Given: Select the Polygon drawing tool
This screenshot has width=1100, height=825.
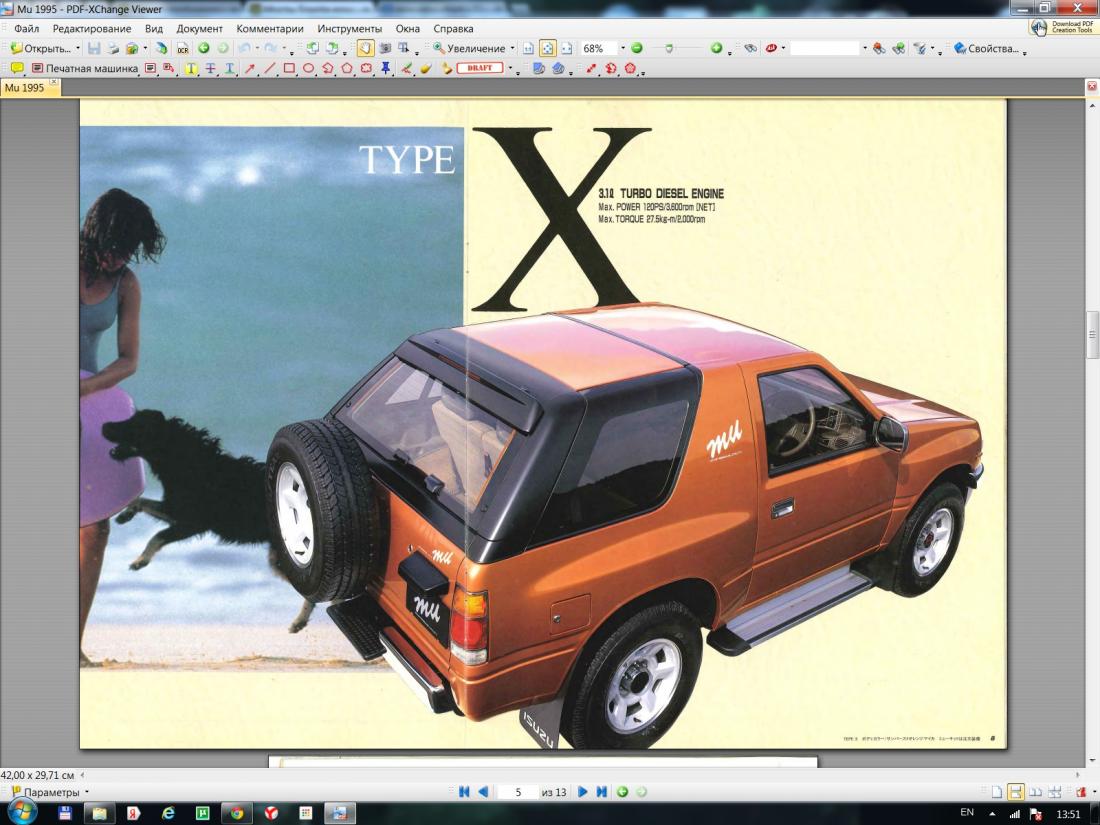Looking at the screenshot, I should [347, 68].
